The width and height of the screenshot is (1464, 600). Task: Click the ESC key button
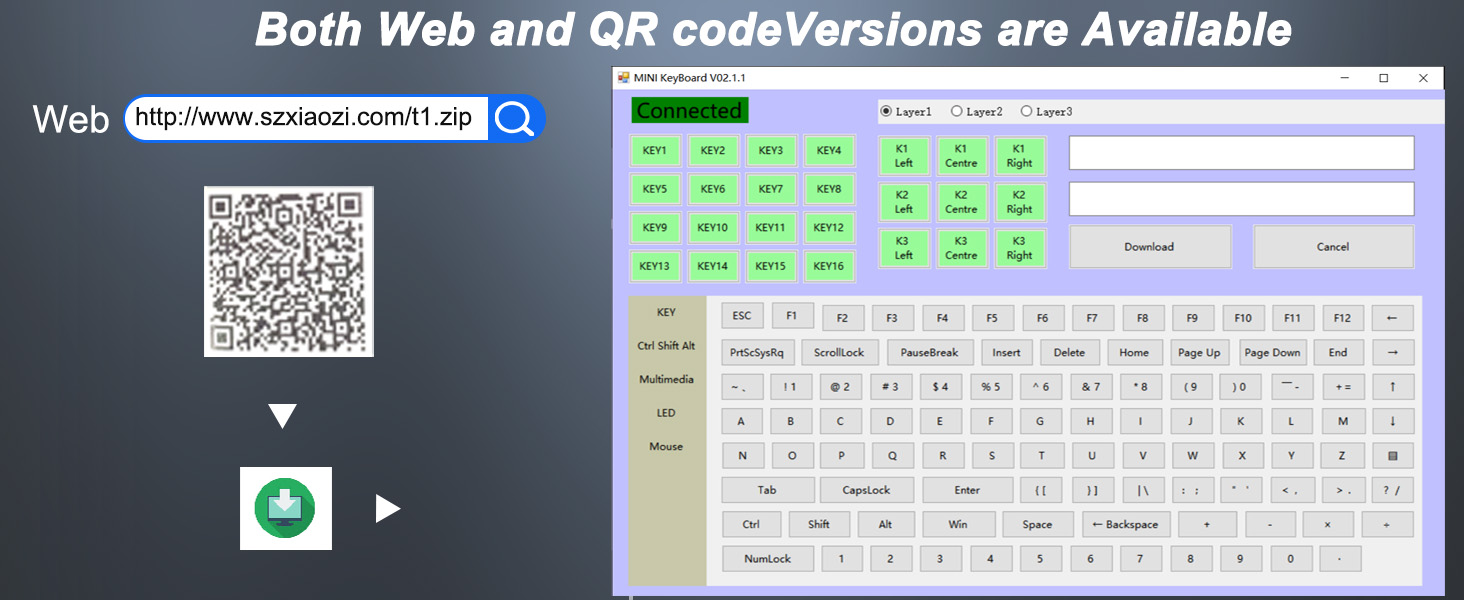(742, 316)
